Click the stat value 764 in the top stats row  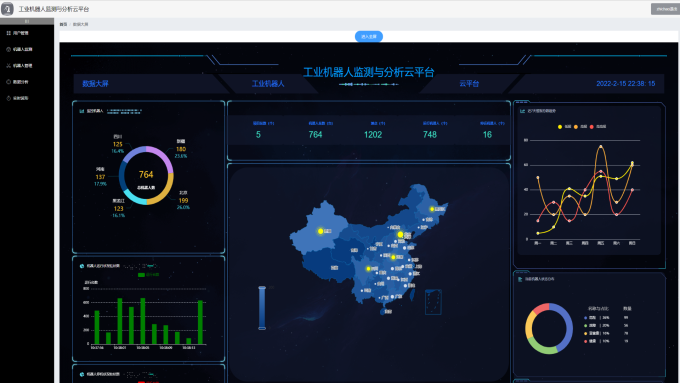tap(315, 134)
